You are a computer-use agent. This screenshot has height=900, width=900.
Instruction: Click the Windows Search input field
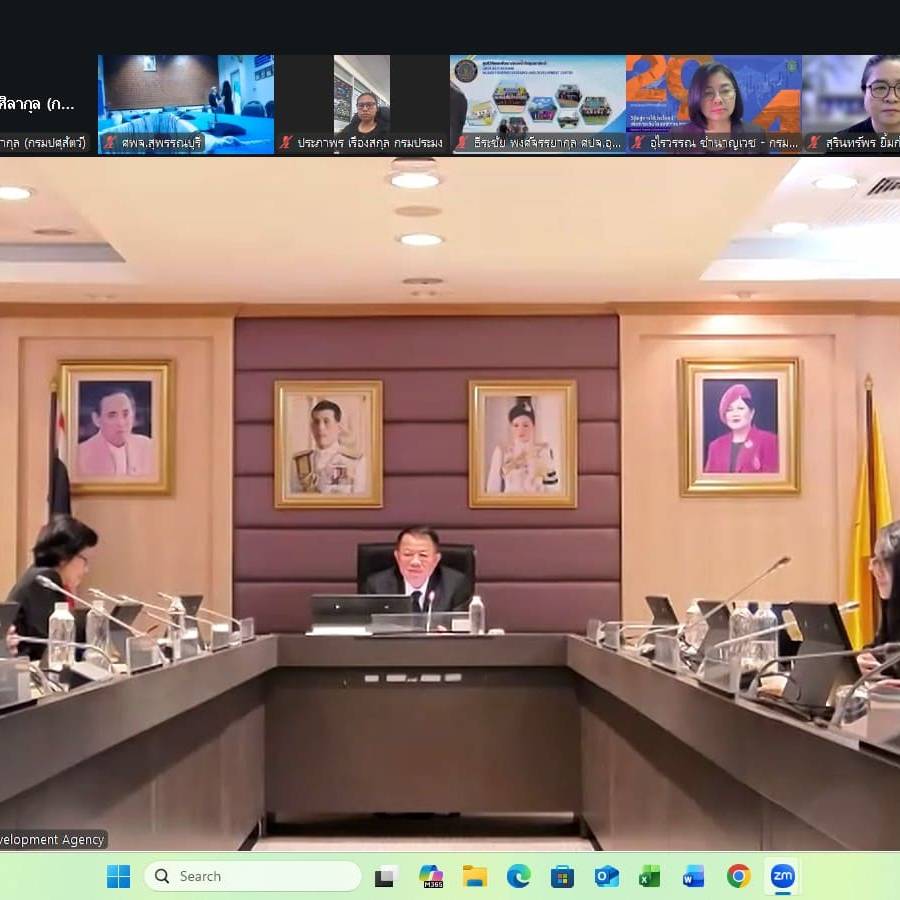[x=250, y=876]
